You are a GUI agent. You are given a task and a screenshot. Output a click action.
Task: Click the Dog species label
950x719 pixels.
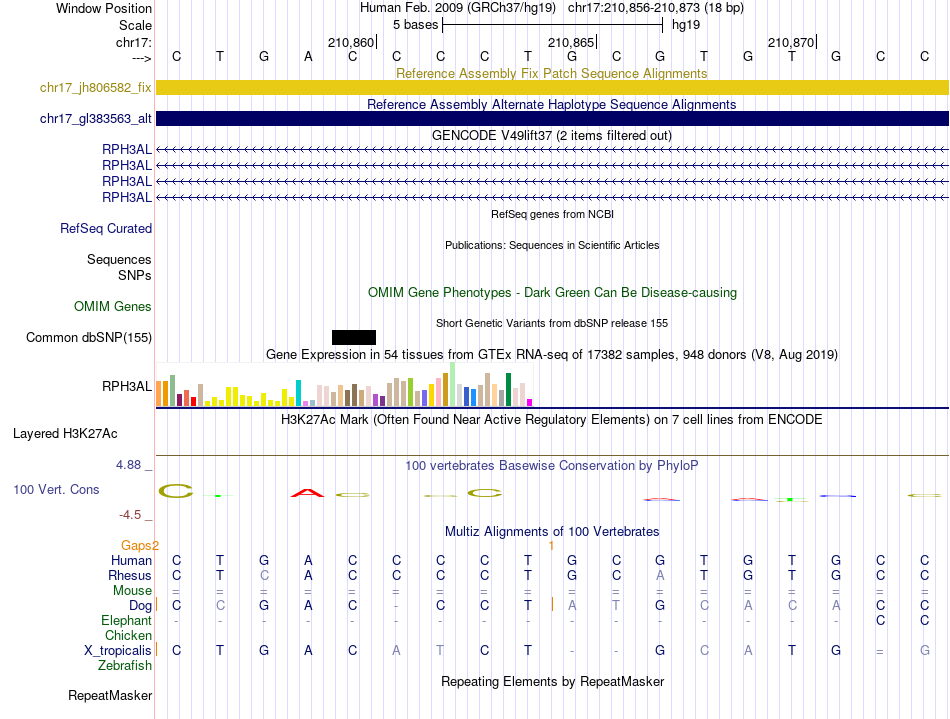(140, 606)
